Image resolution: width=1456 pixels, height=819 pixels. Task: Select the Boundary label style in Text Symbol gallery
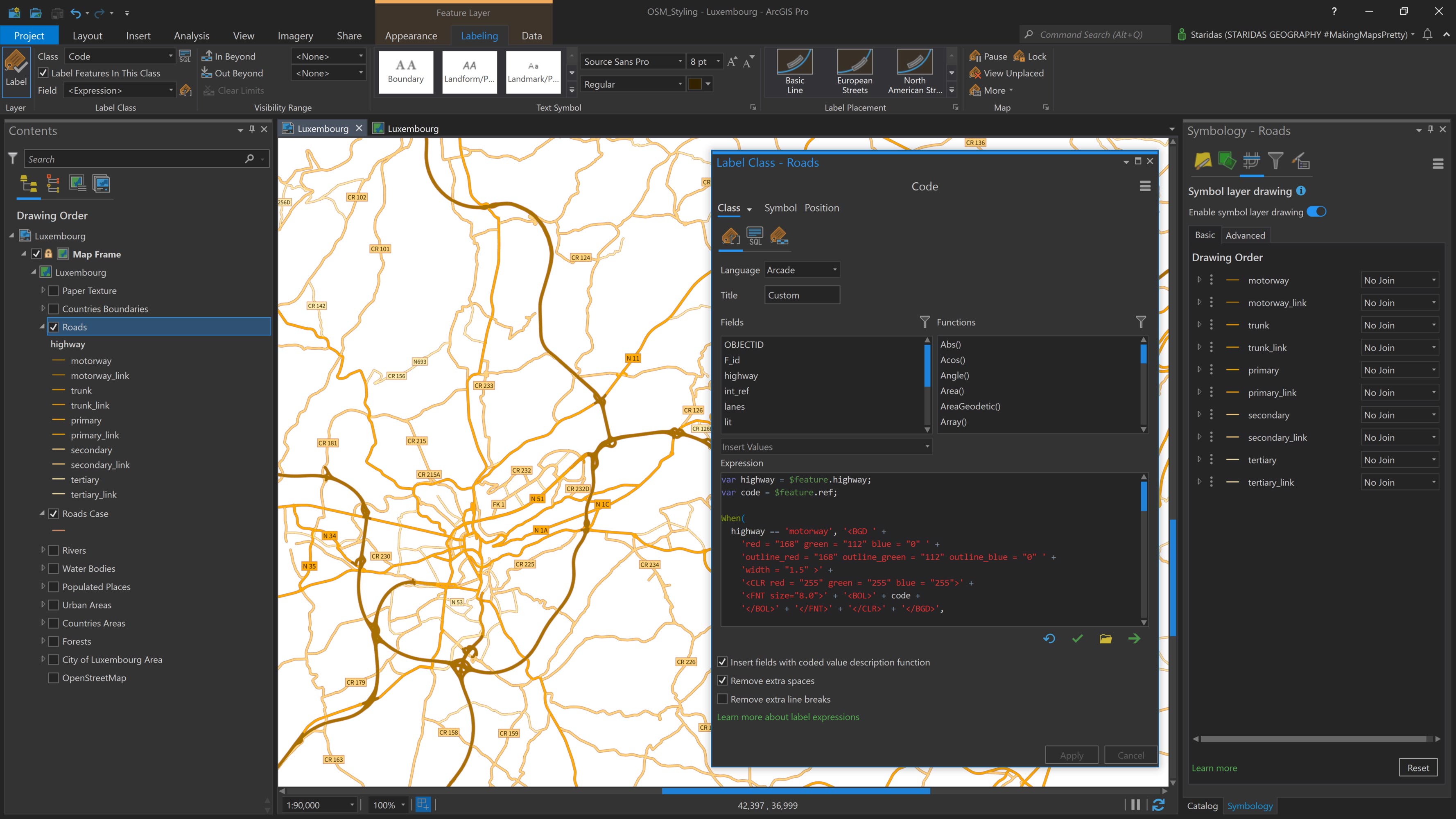[405, 72]
